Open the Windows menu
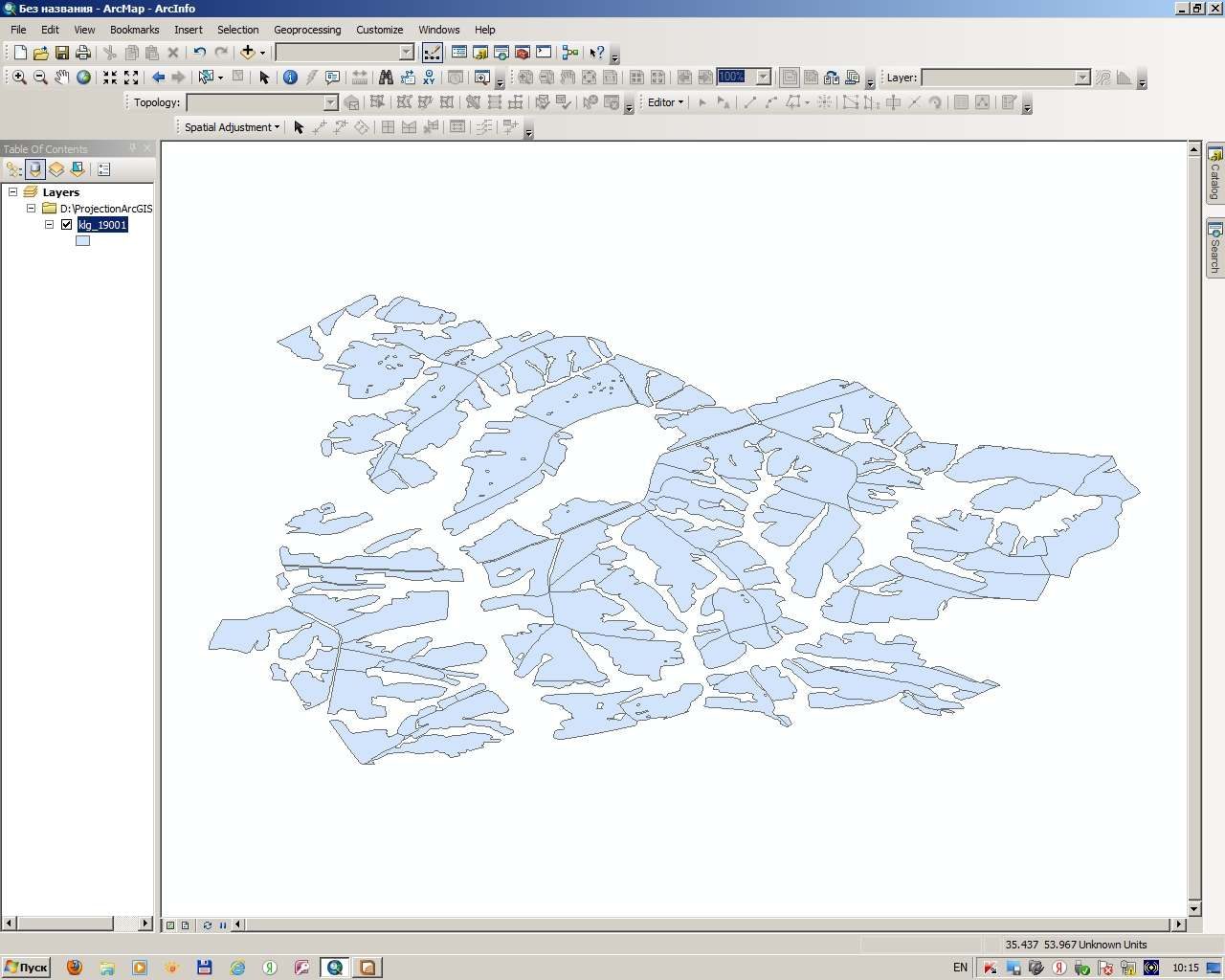 tap(438, 30)
